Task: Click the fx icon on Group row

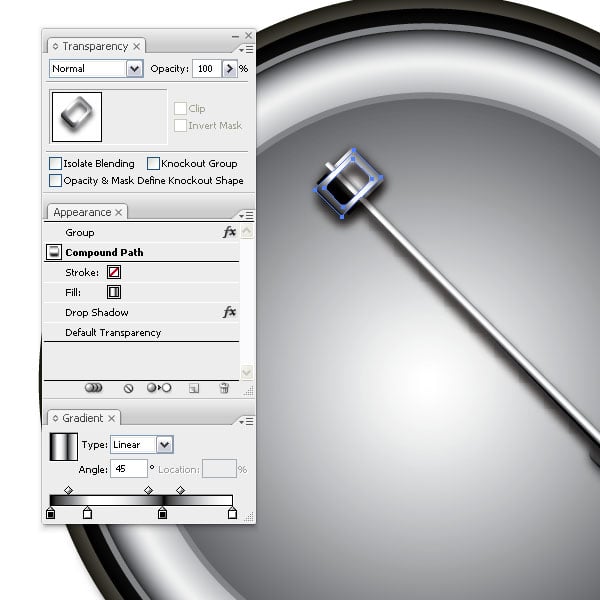Action: (x=229, y=232)
